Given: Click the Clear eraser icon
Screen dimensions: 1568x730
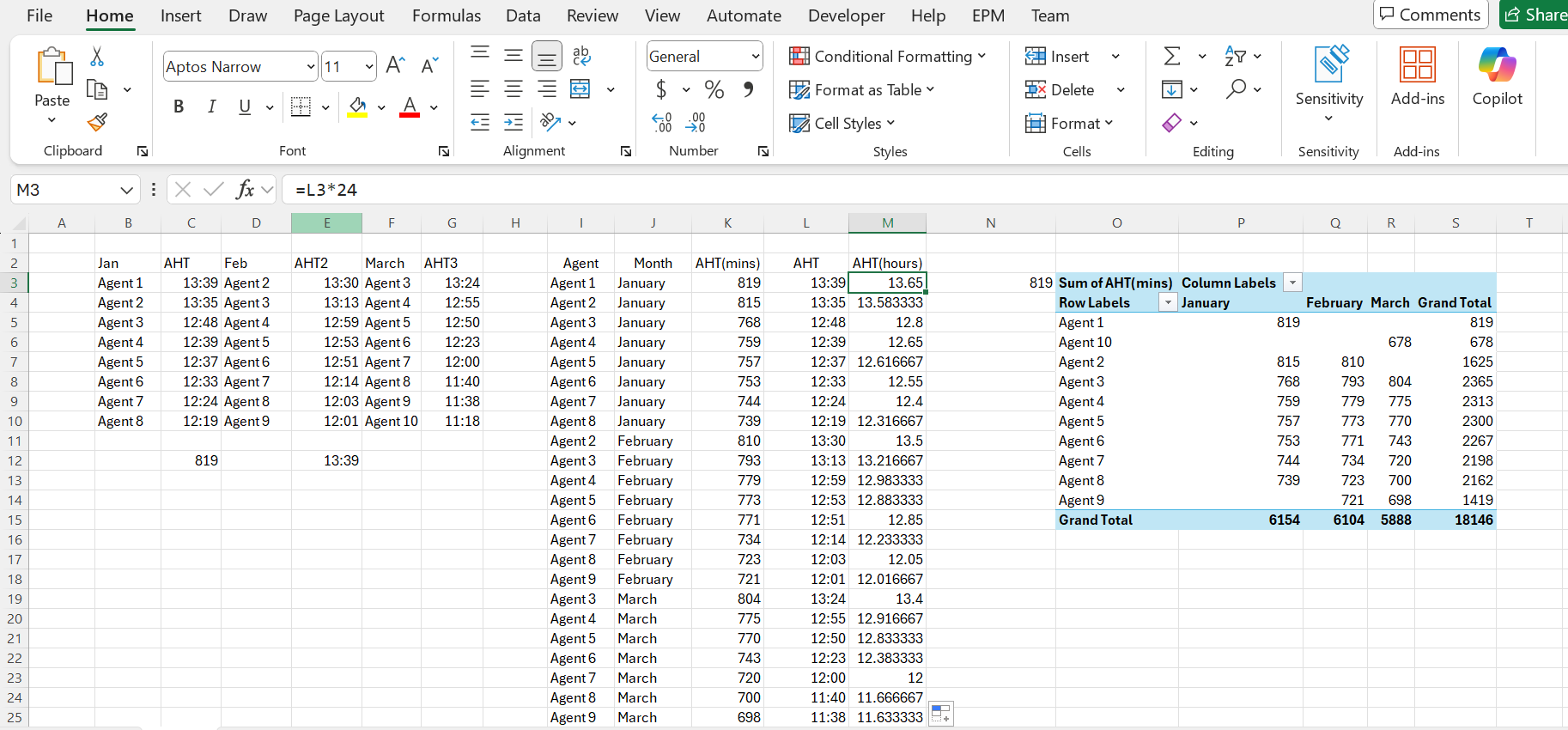Looking at the screenshot, I should coord(1172,123).
